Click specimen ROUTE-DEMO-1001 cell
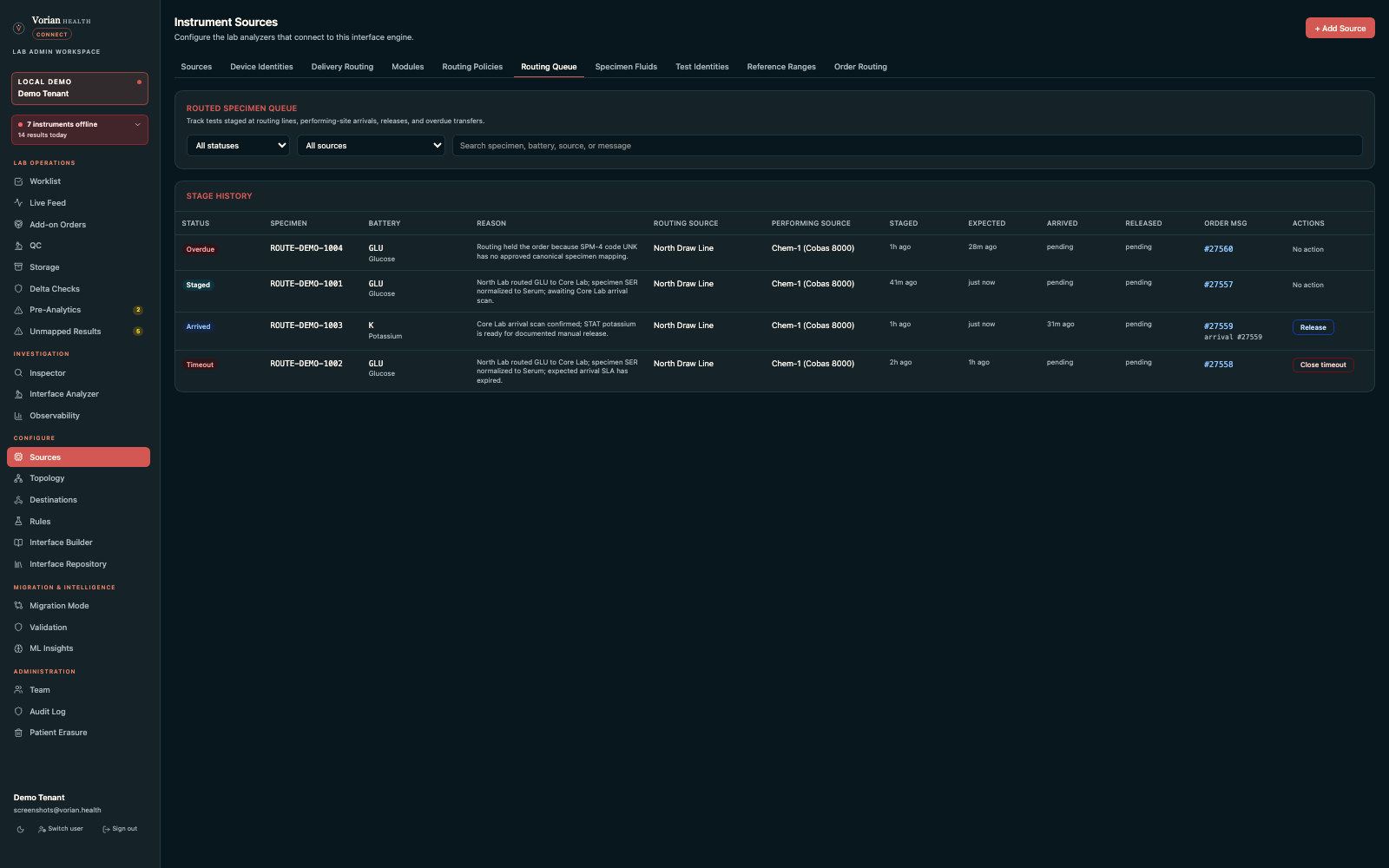This screenshot has height=868, width=1389. point(306,284)
